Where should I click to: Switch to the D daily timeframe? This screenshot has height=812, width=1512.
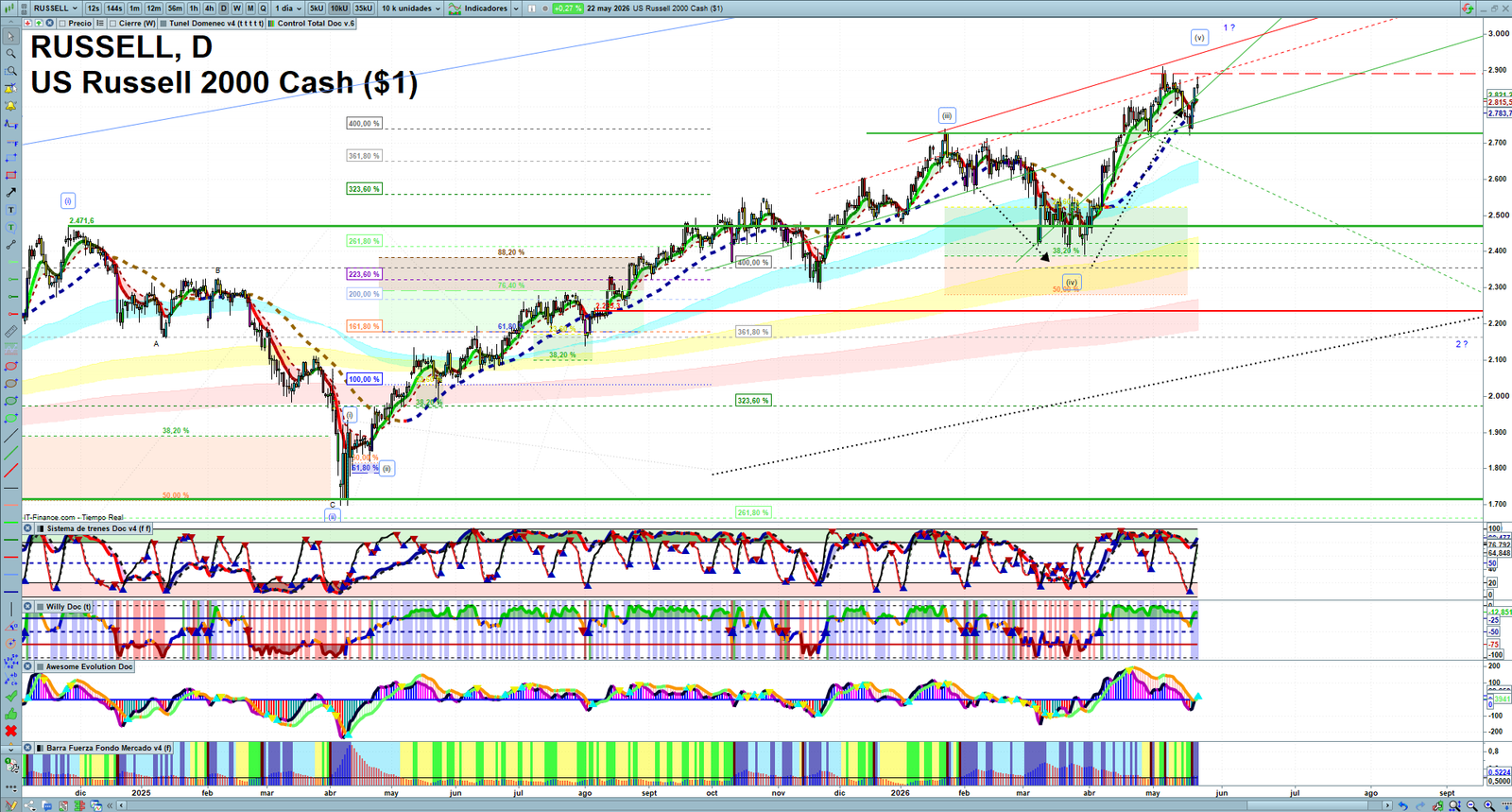click(x=224, y=9)
